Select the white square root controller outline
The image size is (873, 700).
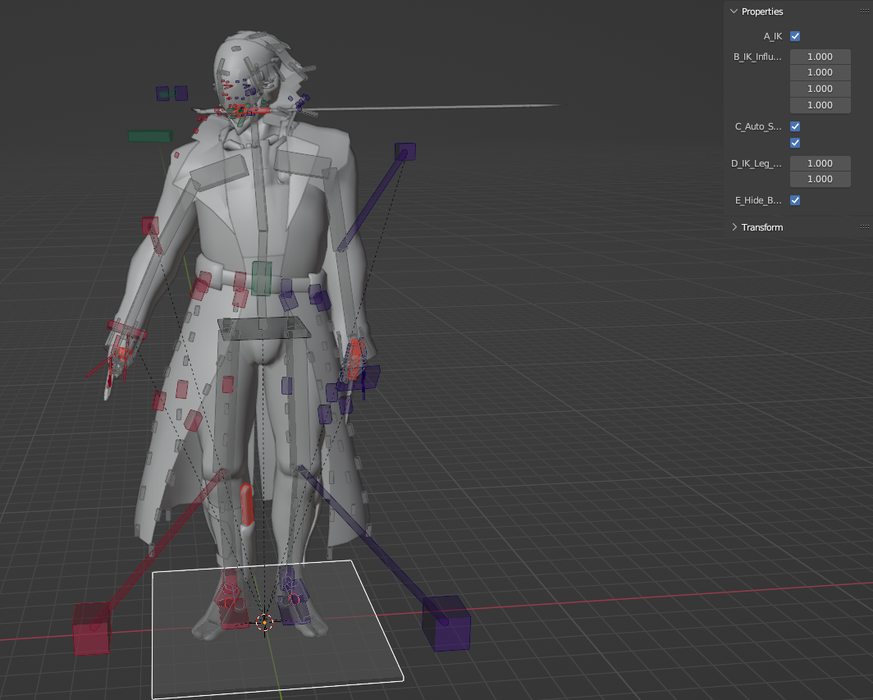(x=277, y=628)
